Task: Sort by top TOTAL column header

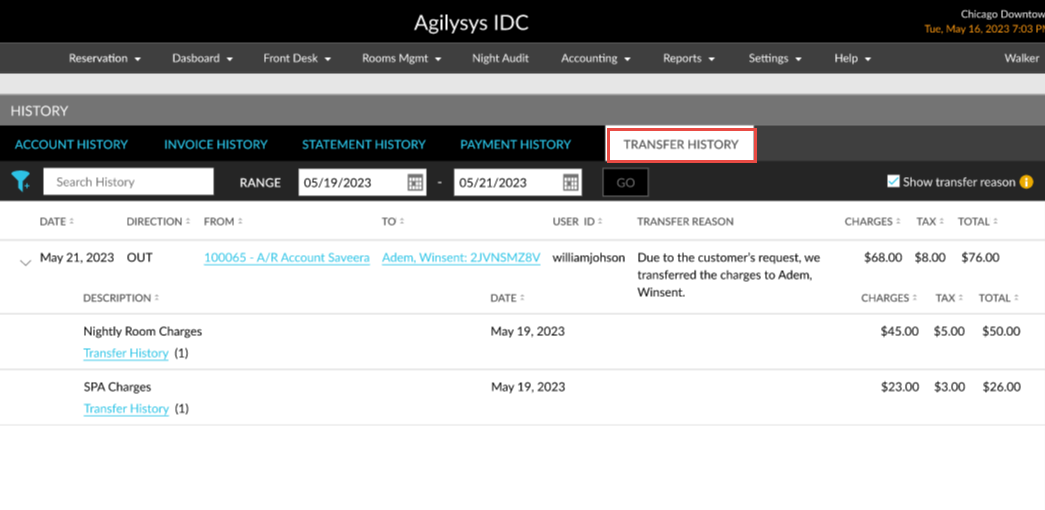Action: (x=978, y=221)
